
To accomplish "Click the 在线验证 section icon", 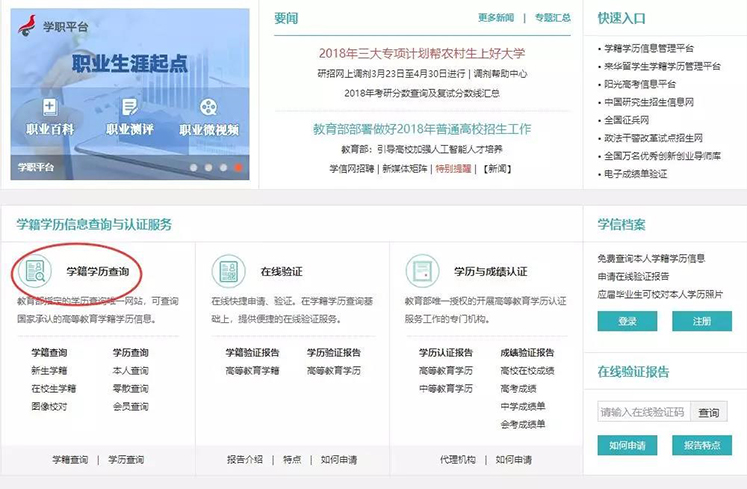I will pyautogui.click(x=228, y=271).
